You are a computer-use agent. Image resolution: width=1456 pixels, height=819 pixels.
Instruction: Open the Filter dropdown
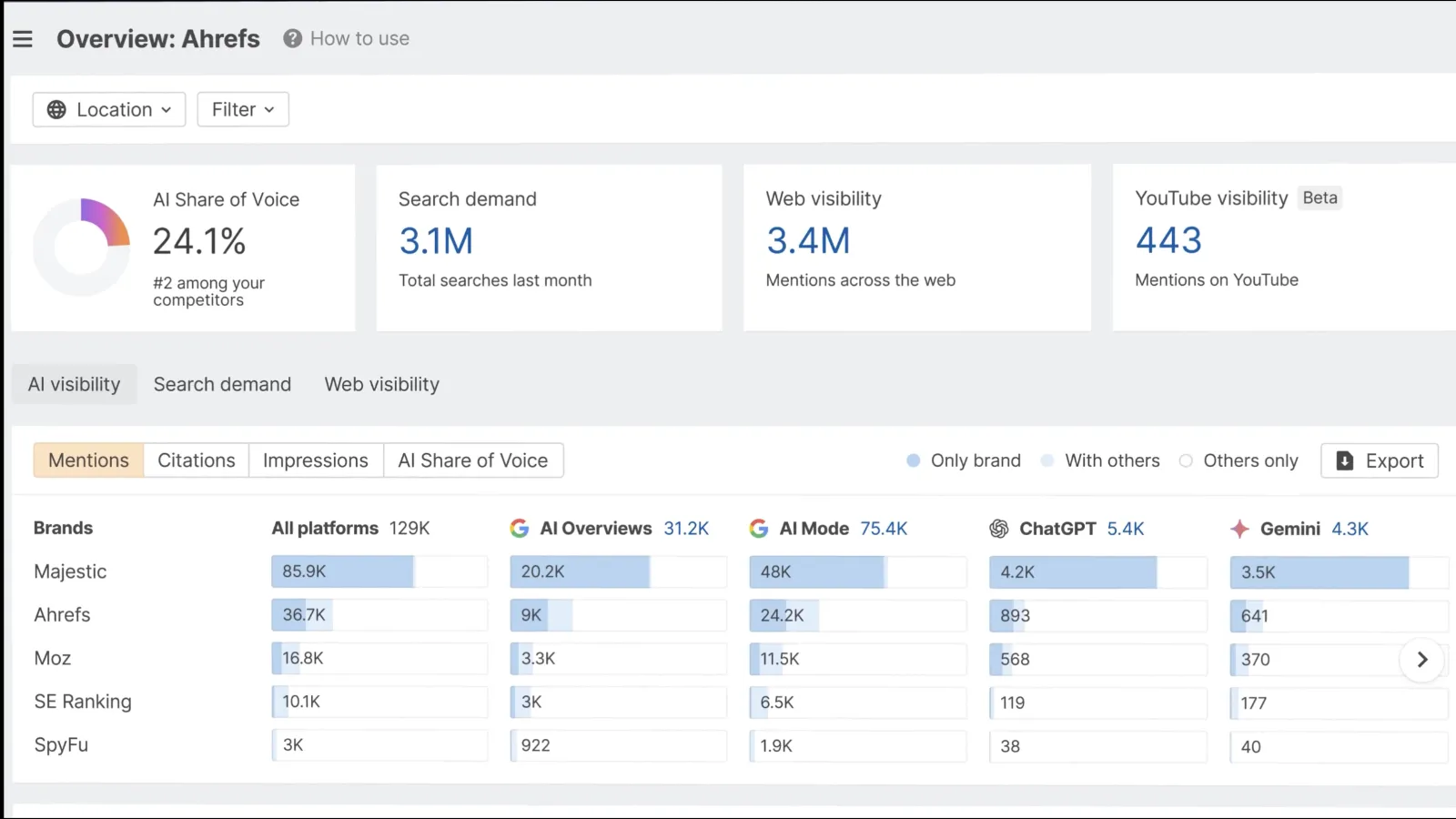(x=243, y=109)
